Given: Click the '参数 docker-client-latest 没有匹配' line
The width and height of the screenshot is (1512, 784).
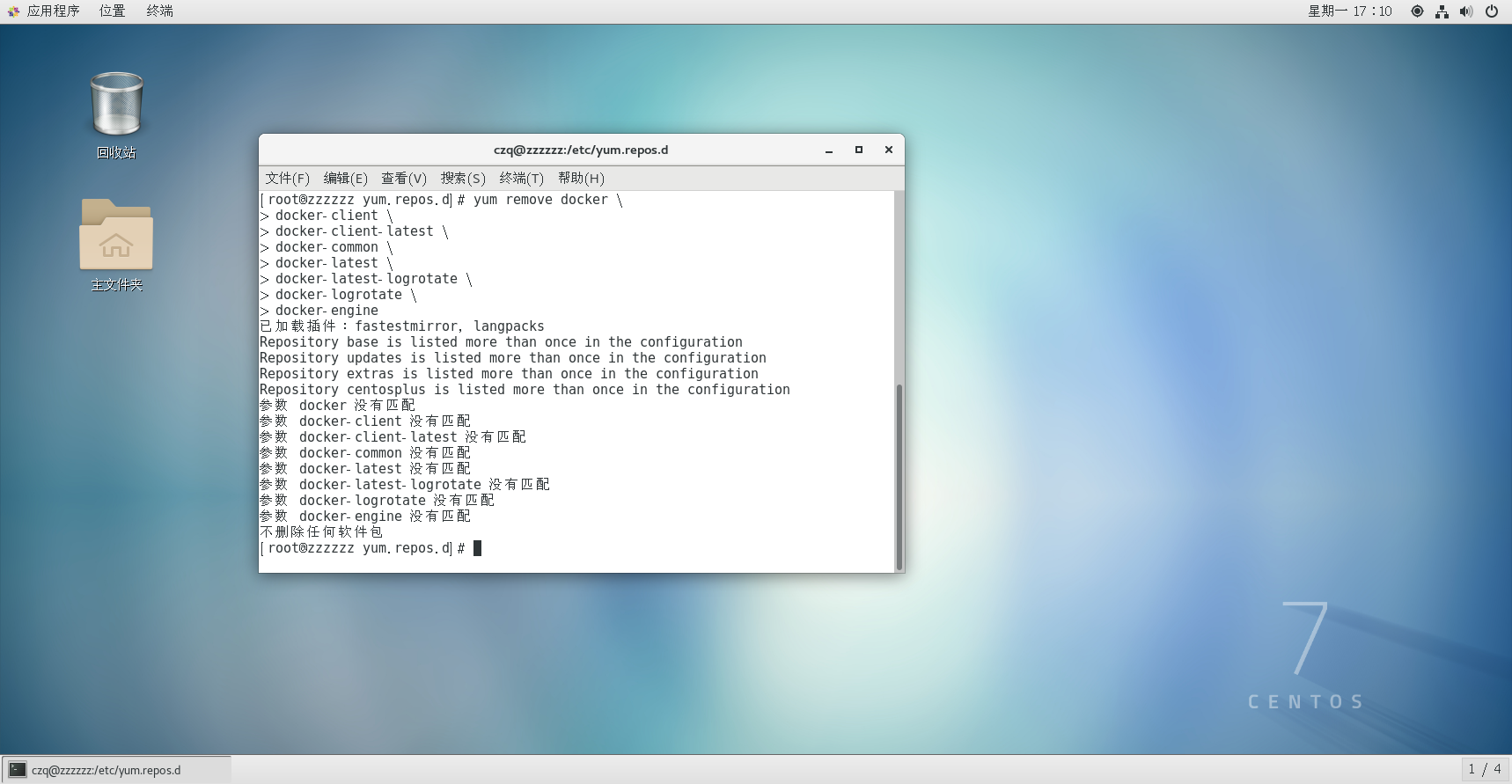Looking at the screenshot, I should click(x=393, y=437).
